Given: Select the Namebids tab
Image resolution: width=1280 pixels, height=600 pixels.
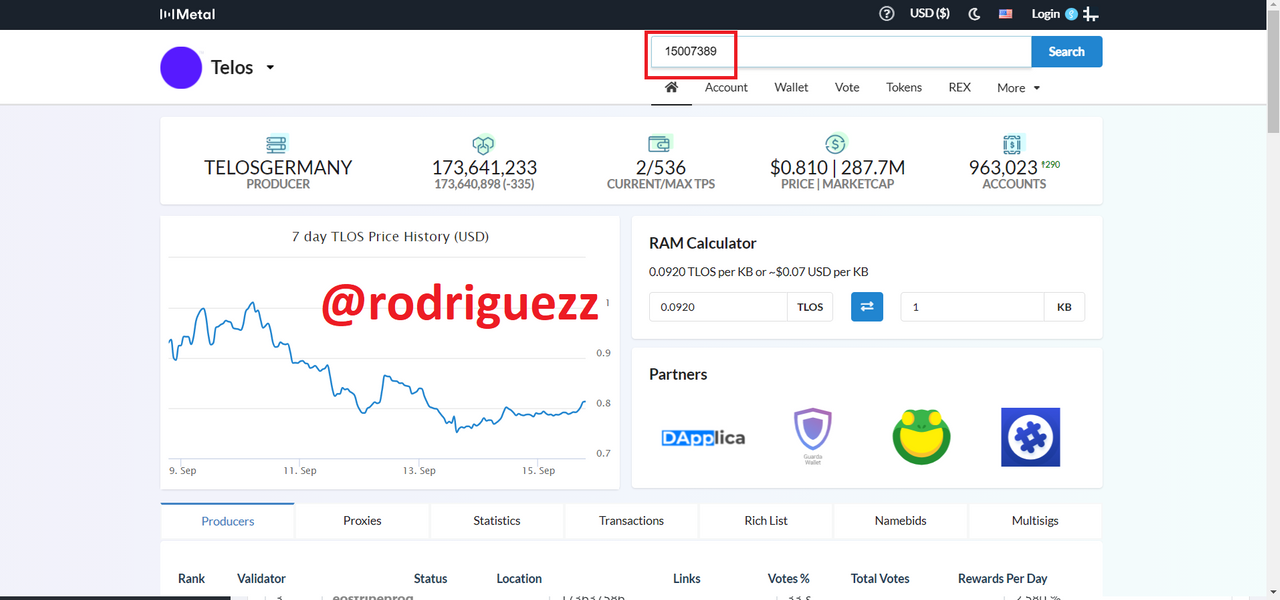Looking at the screenshot, I should (x=900, y=521).
